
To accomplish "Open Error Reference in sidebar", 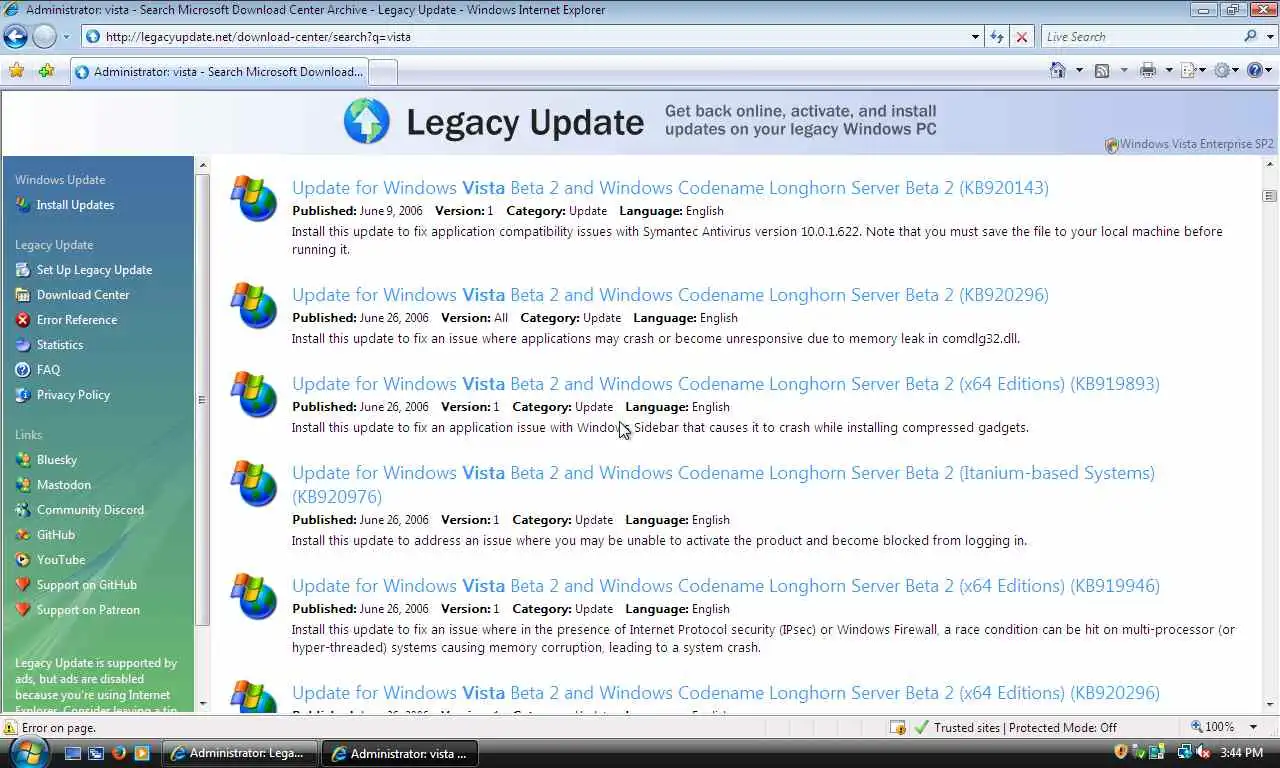I will (77, 320).
